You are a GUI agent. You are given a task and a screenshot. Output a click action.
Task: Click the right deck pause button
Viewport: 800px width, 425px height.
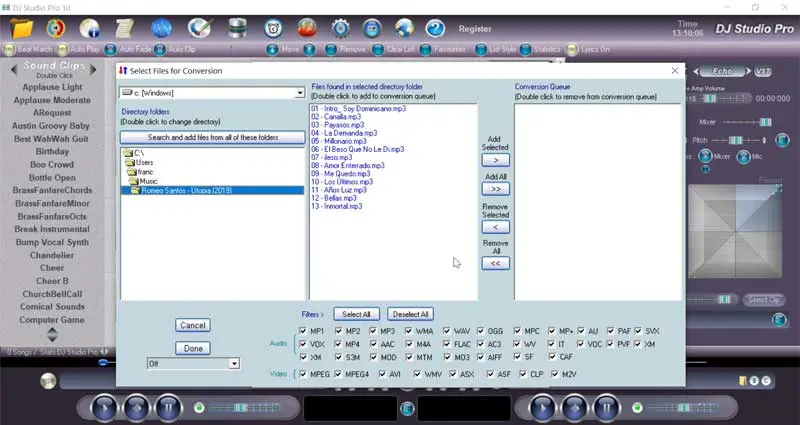(x=607, y=408)
